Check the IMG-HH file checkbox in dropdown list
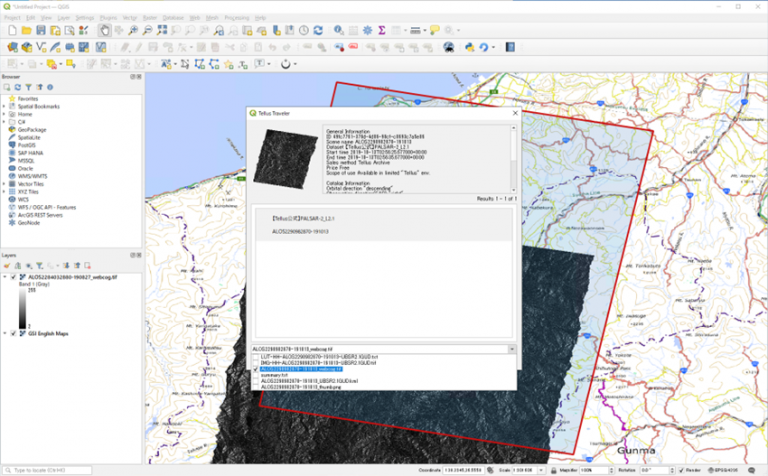This screenshot has height=476, width=768. click(256, 363)
